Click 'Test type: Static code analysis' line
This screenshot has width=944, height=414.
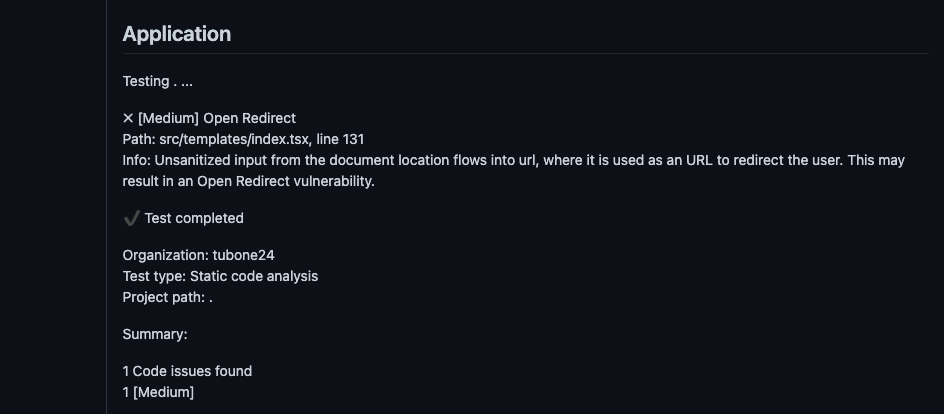(x=220, y=276)
